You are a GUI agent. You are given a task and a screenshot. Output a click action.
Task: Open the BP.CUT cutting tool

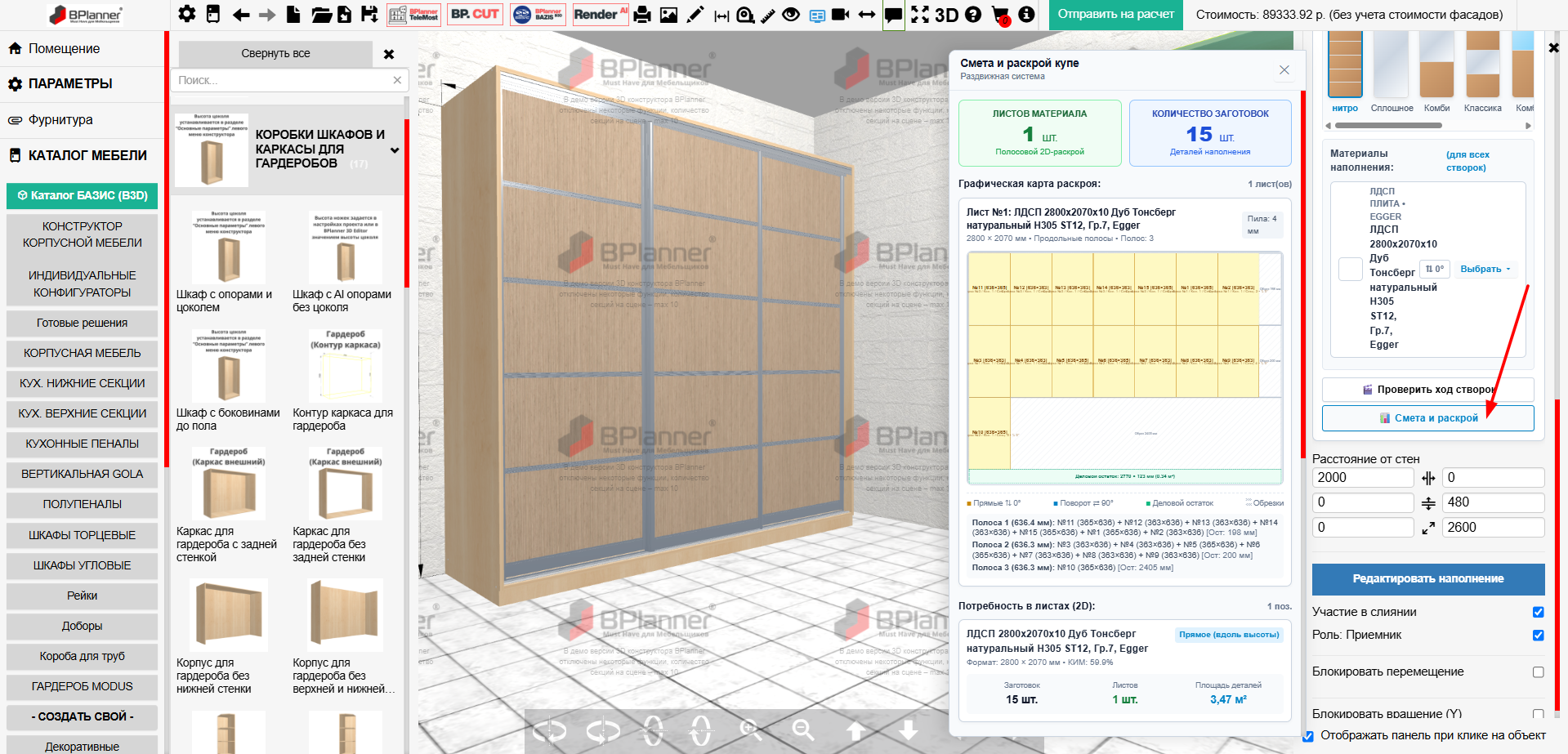point(475,15)
